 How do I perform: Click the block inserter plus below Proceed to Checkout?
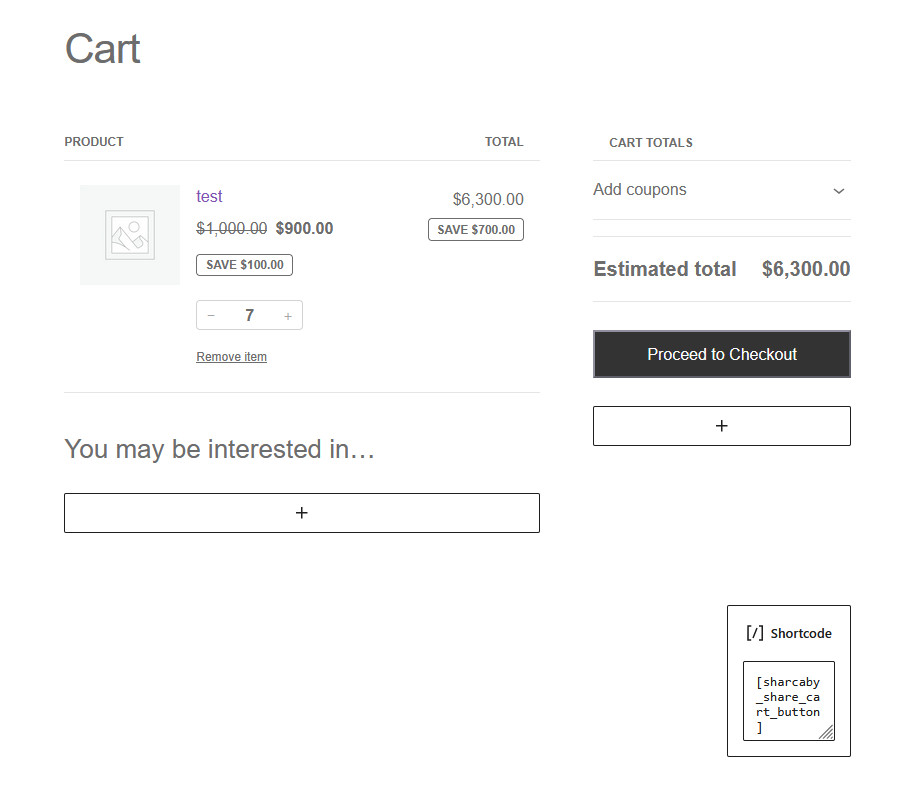pos(721,425)
